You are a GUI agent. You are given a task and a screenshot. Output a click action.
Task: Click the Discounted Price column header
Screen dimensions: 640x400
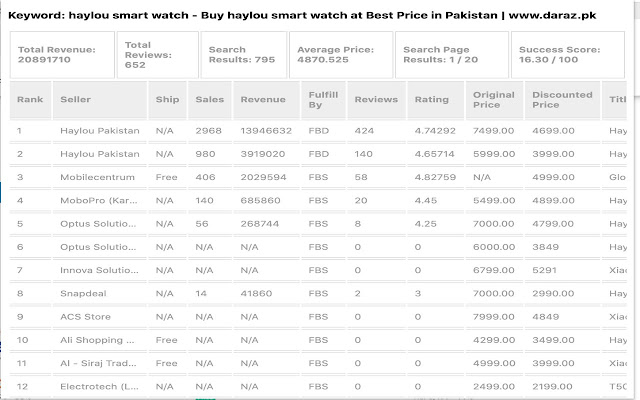pos(562,100)
